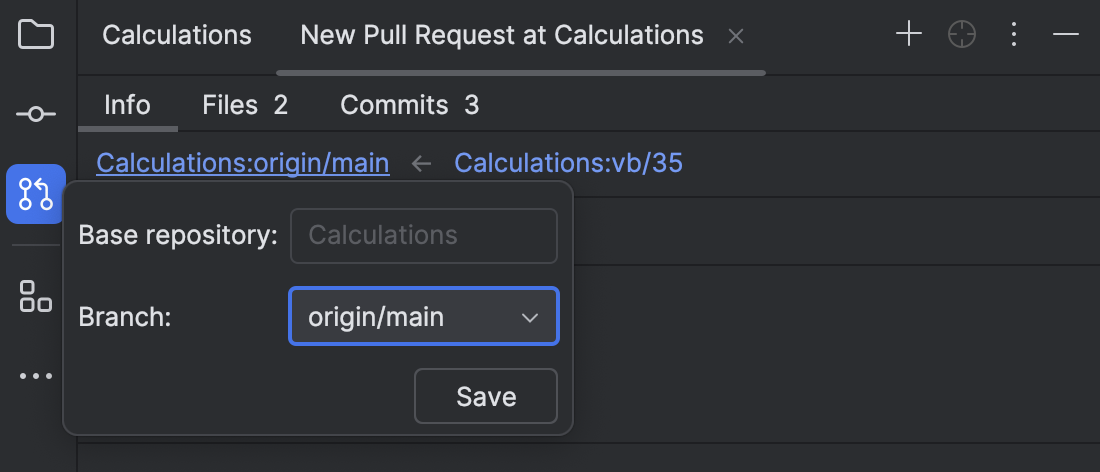Open the Commit tool window icon
1100x472 pixels.
36,114
